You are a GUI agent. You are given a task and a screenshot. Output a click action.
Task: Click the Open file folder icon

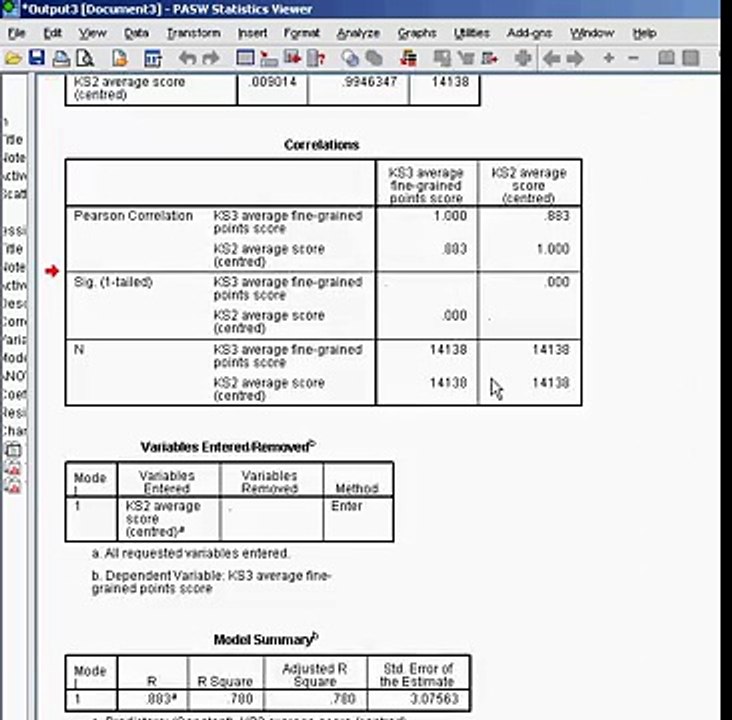point(13,58)
